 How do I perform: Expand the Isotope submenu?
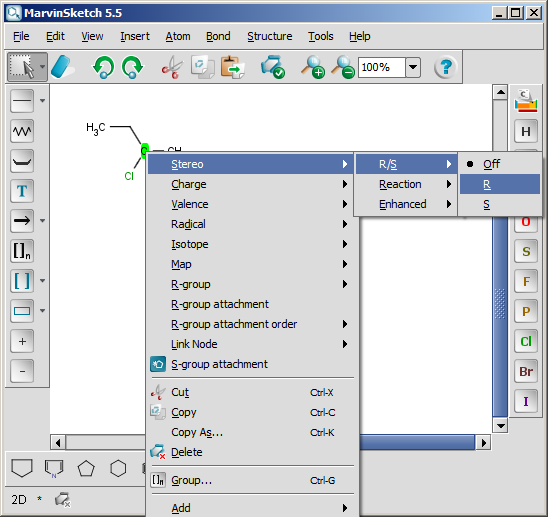[252, 244]
